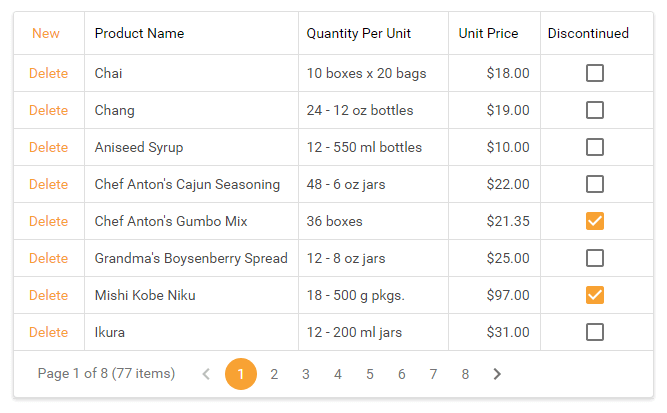Viewport: 667px width, 413px height.
Task: Remove Grandma's Boysenberry Spread via Delete
Action: [x=49, y=258]
